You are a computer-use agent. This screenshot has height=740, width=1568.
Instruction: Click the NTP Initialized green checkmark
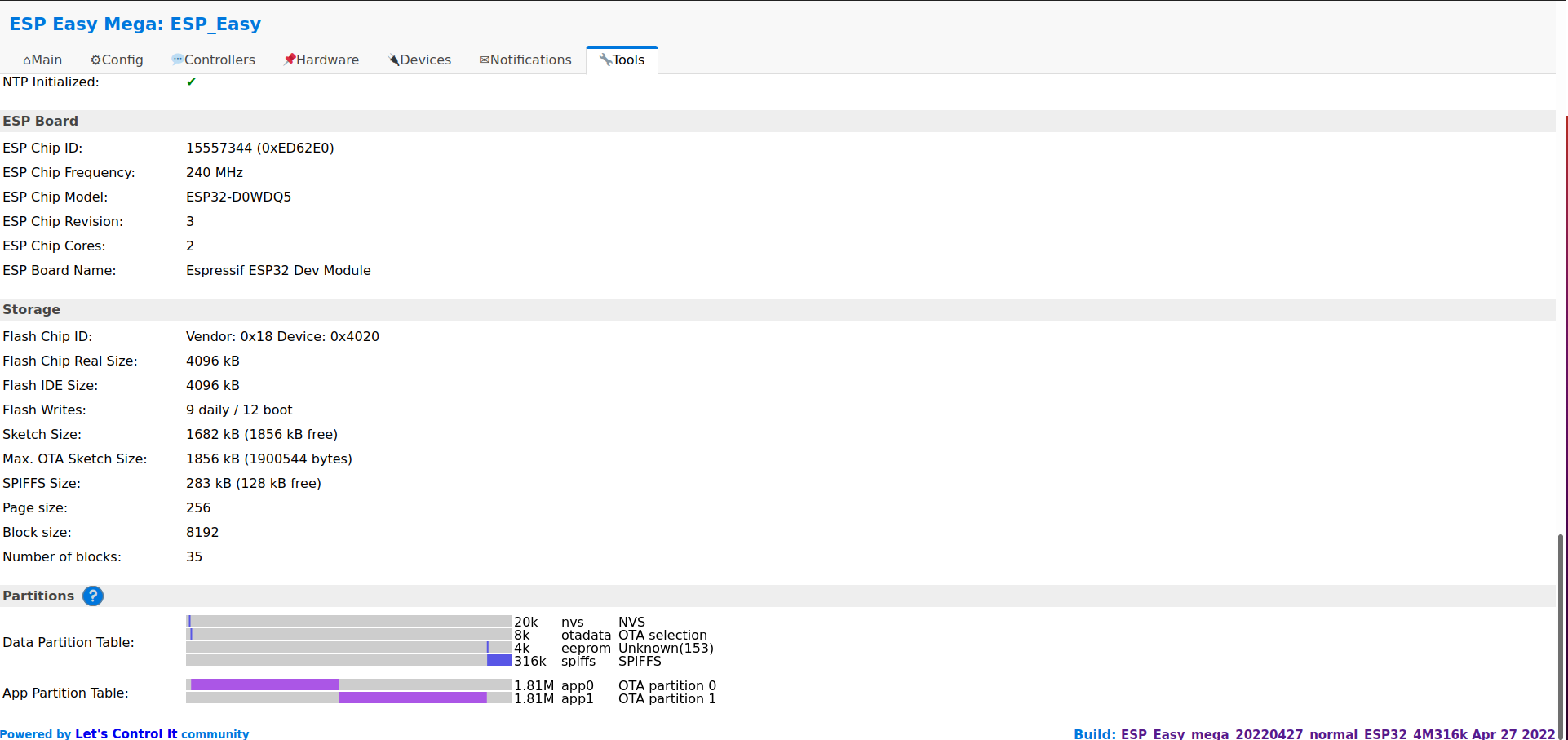click(x=191, y=82)
